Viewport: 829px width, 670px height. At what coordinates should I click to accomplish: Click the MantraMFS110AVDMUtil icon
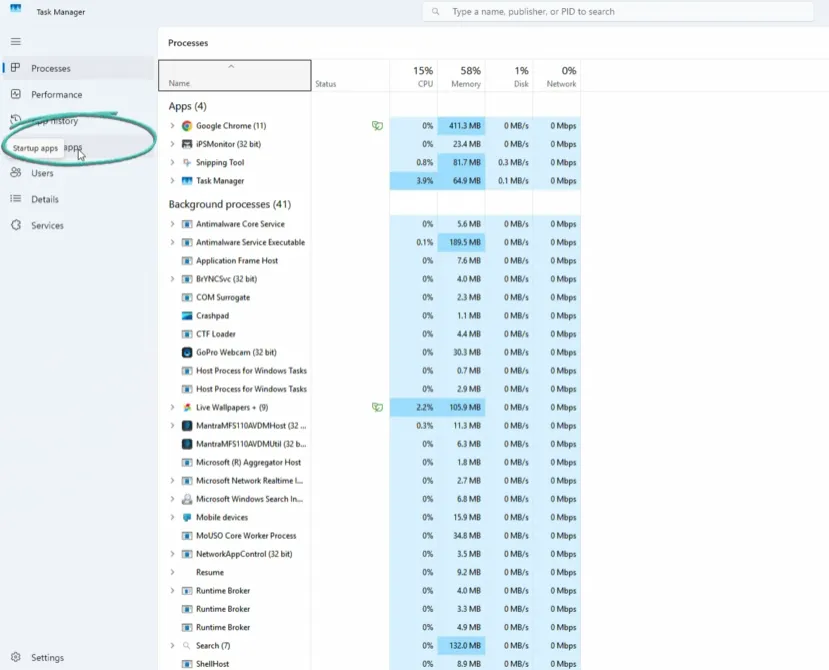coord(187,444)
